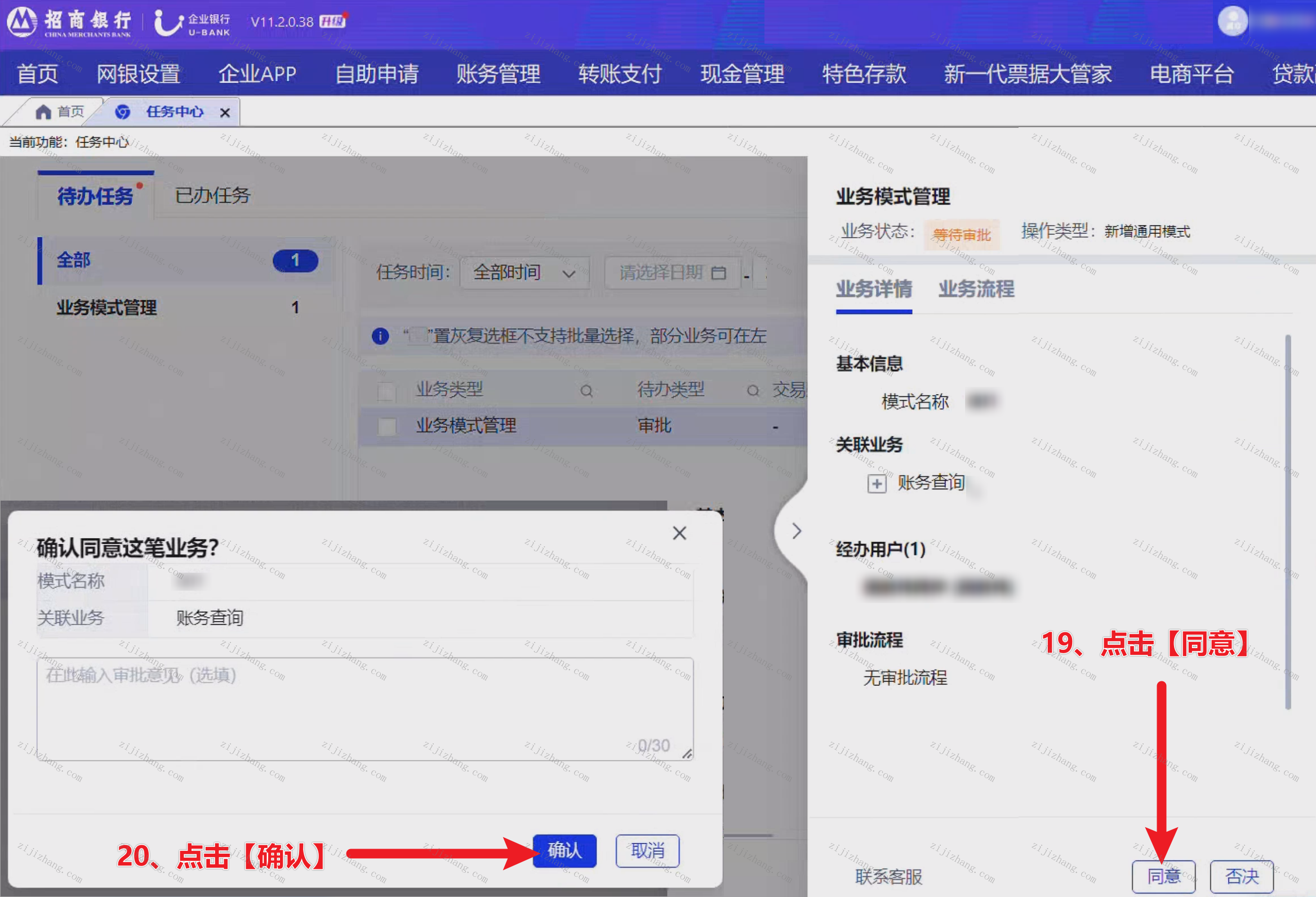Open the 联系客服 link
Image resolution: width=1316 pixels, height=897 pixels.
click(x=888, y=877)
